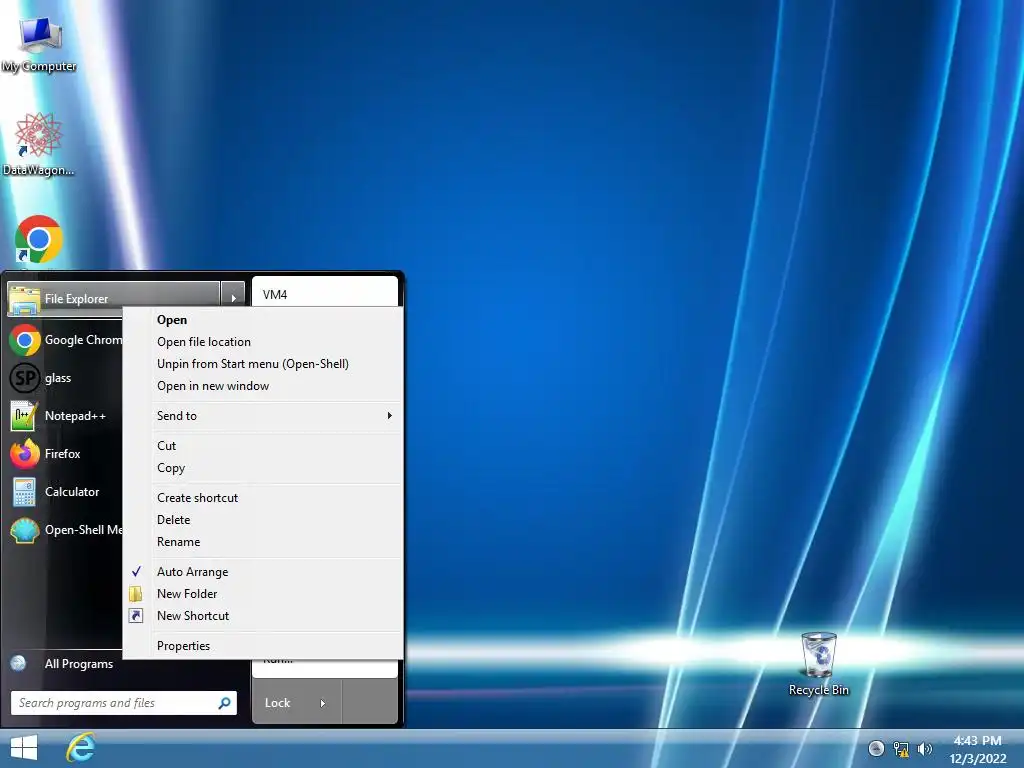Click the New Shortcut arrow icon
This screenshot has width=1024, height=768.
point(136,616)
